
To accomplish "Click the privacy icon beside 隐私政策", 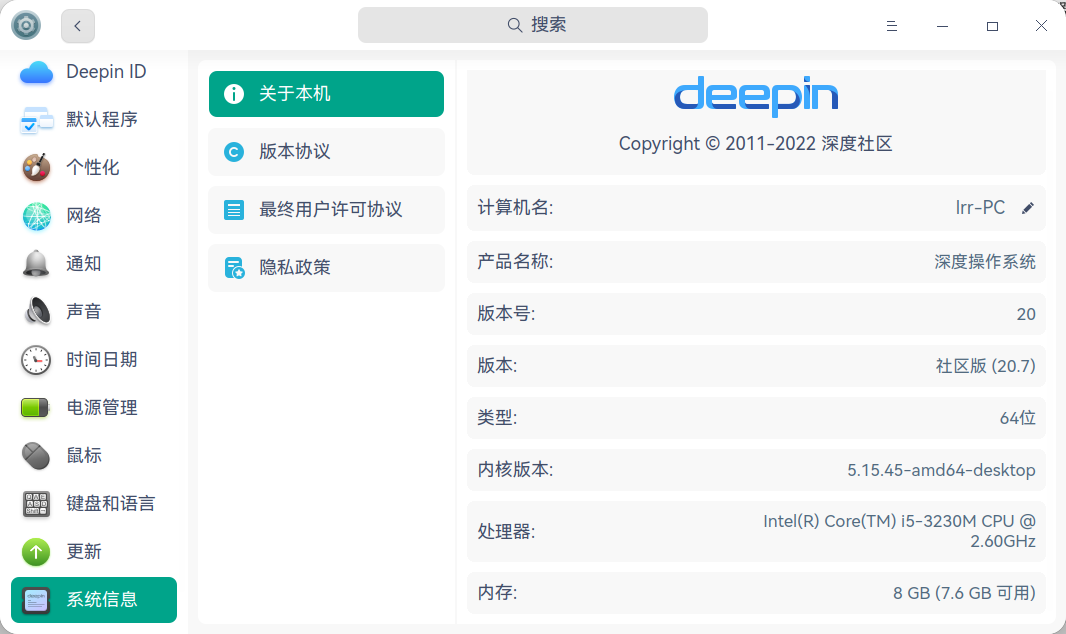I will (235, 268).
